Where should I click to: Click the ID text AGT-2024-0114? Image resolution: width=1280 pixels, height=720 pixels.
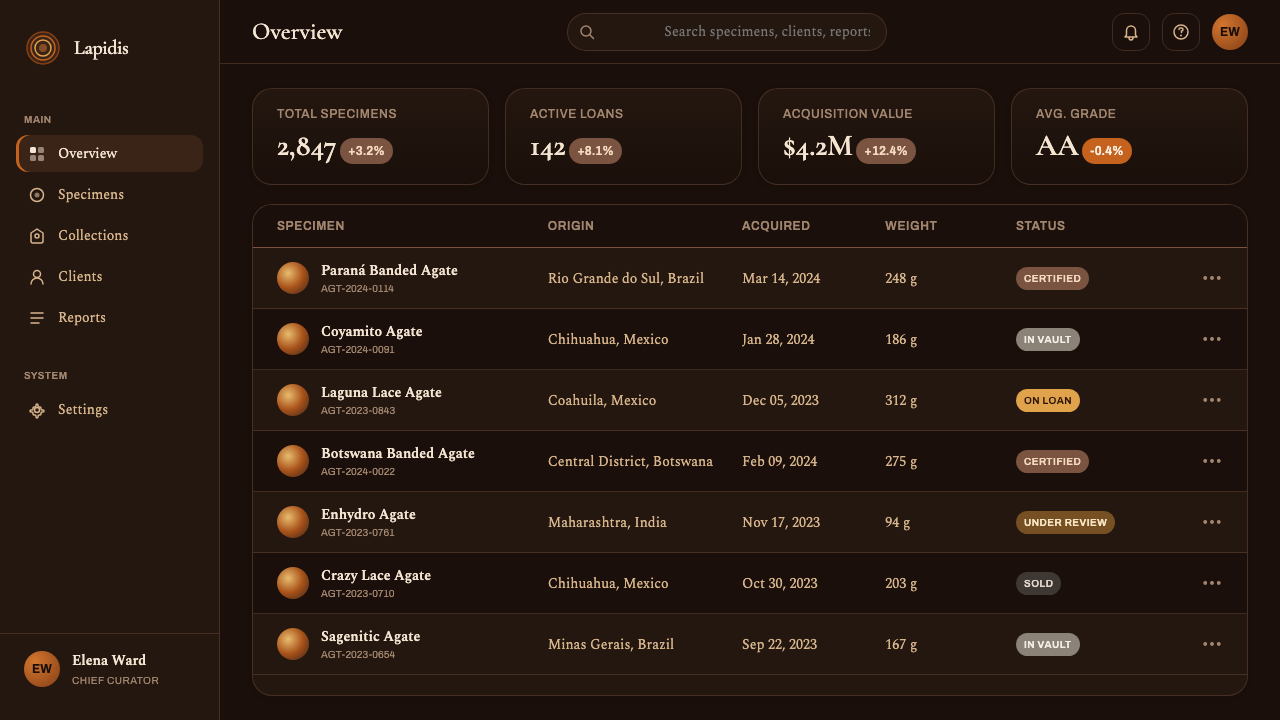357,289
